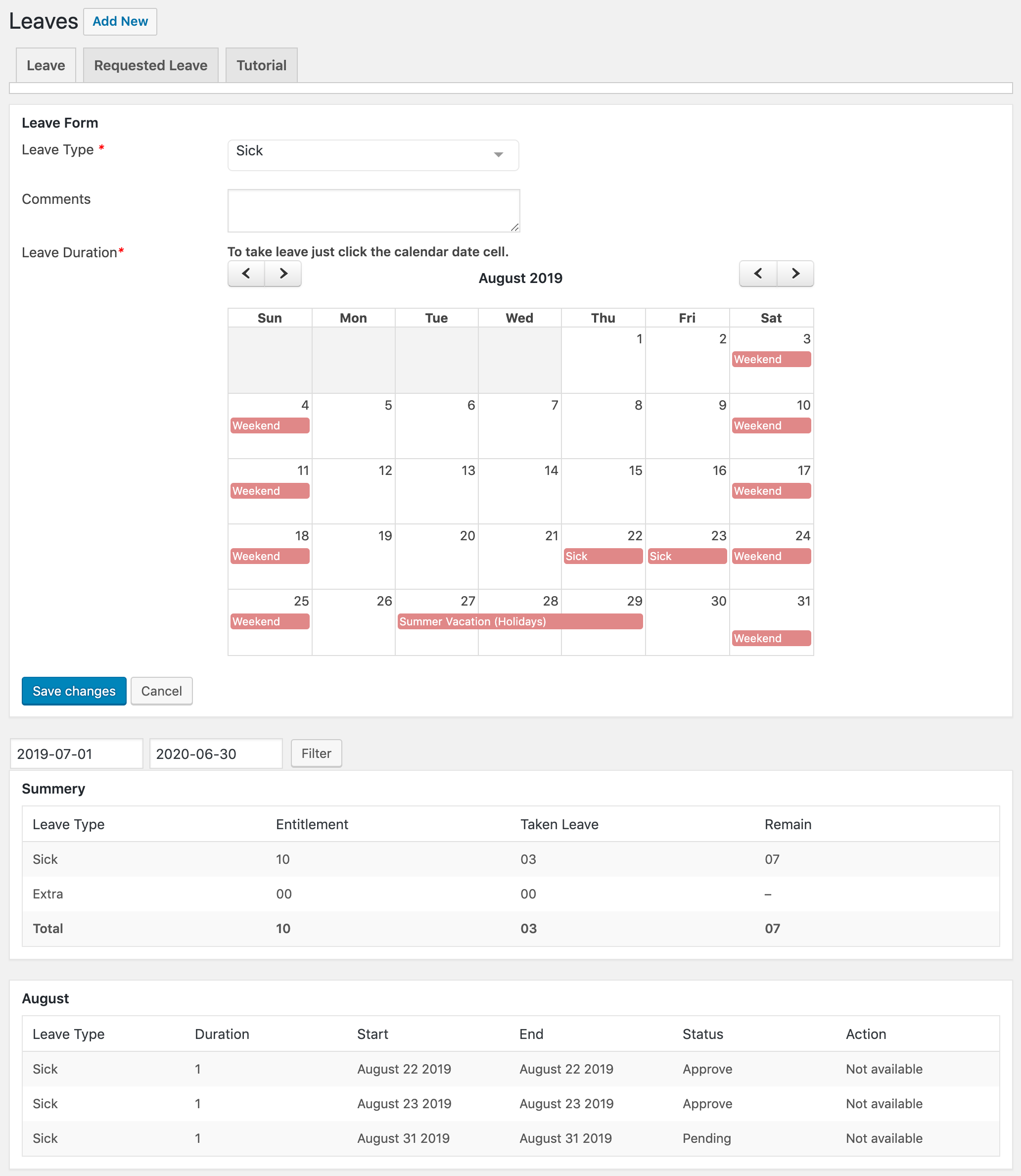Select August 30 calendar date cell
The height and width of the screenshot is (1176, 1021).
(x=687, y=627)
